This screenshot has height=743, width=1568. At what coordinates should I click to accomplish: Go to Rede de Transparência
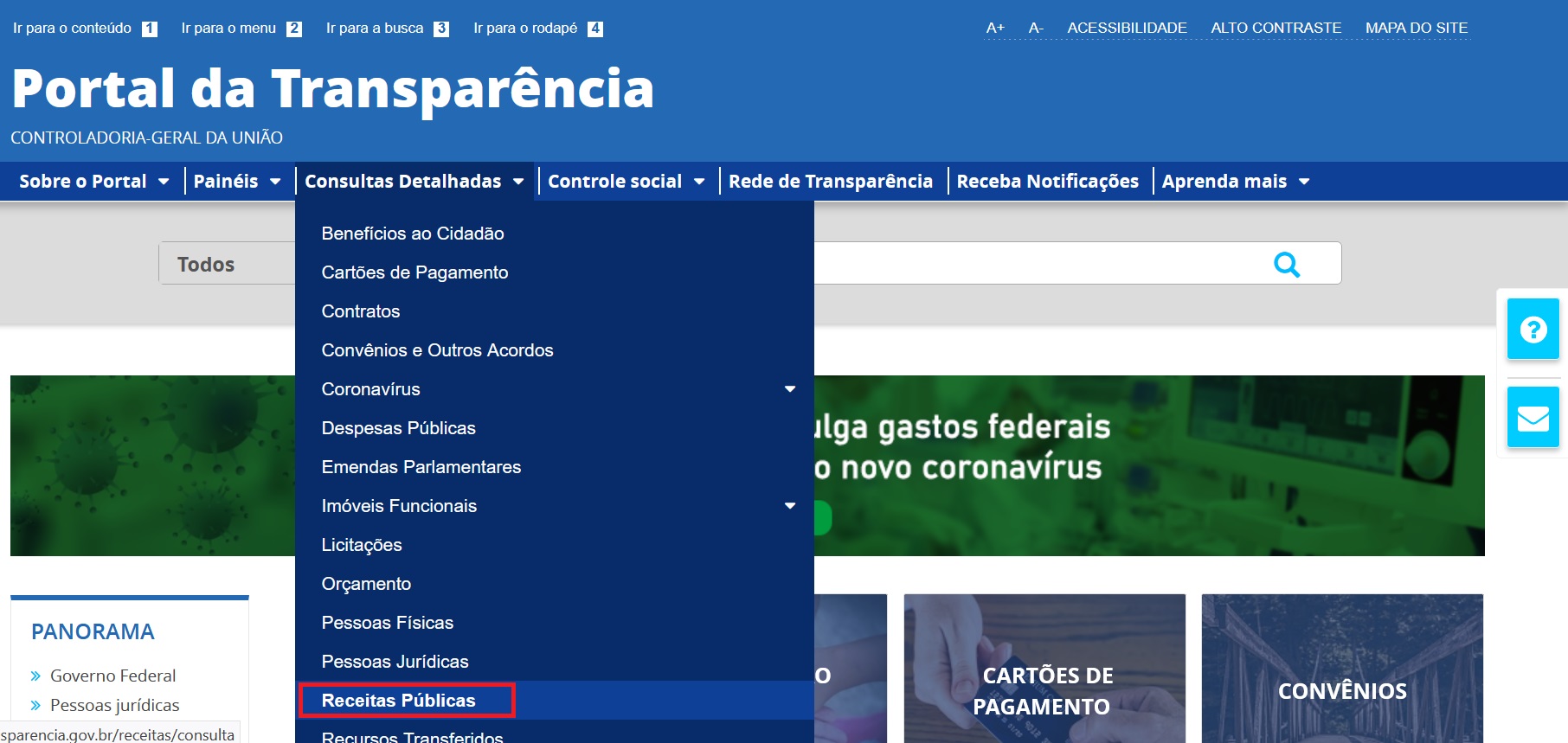coord(831,182)
